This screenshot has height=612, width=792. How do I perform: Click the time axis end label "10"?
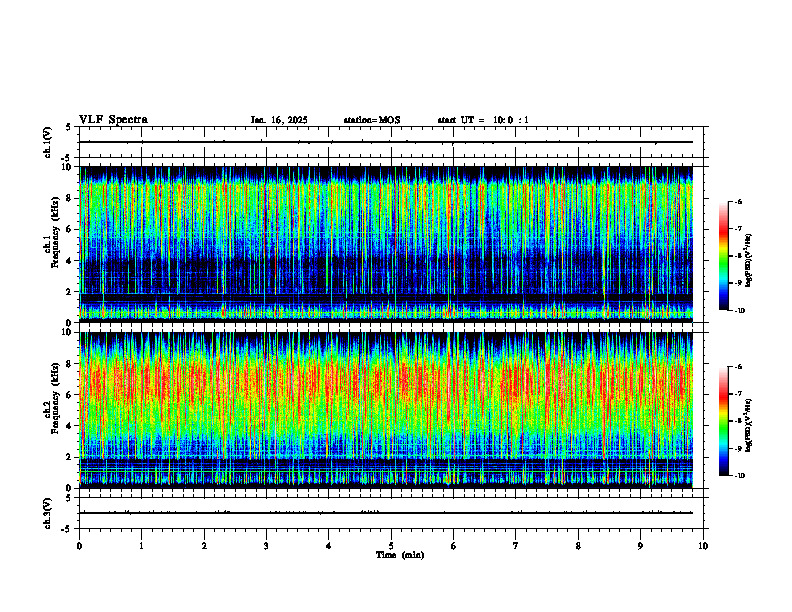(703, 546)
